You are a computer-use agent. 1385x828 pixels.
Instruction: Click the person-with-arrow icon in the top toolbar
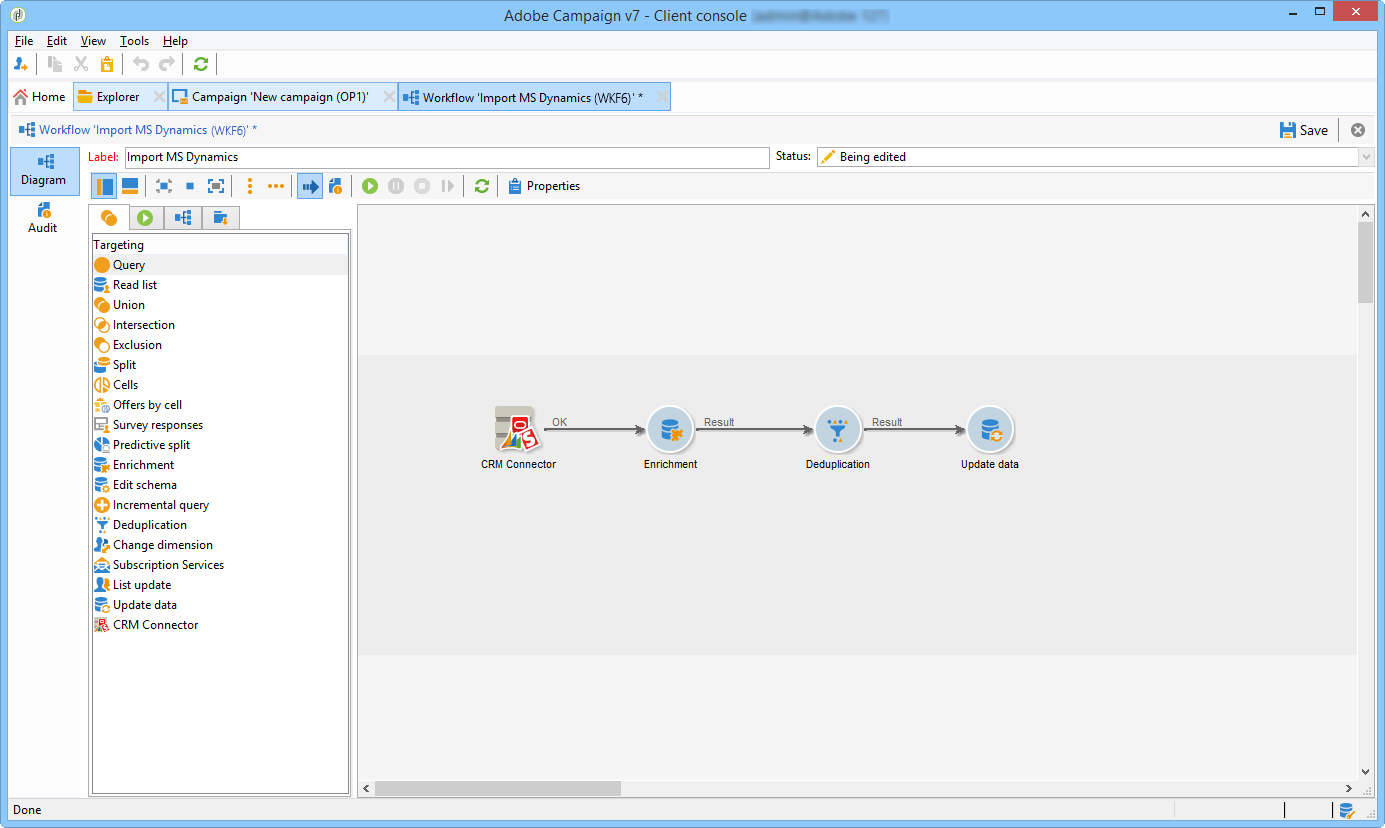21,64
